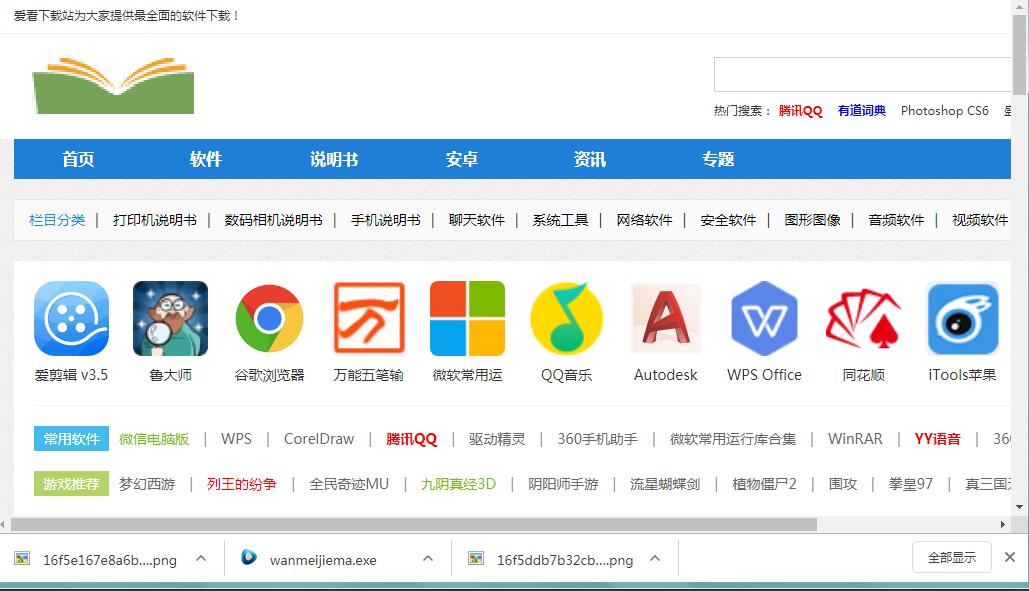Click the 微信电脑版 link
Image resolution: width=1029 pixels, height=591 pixels.
coord(154,439)
